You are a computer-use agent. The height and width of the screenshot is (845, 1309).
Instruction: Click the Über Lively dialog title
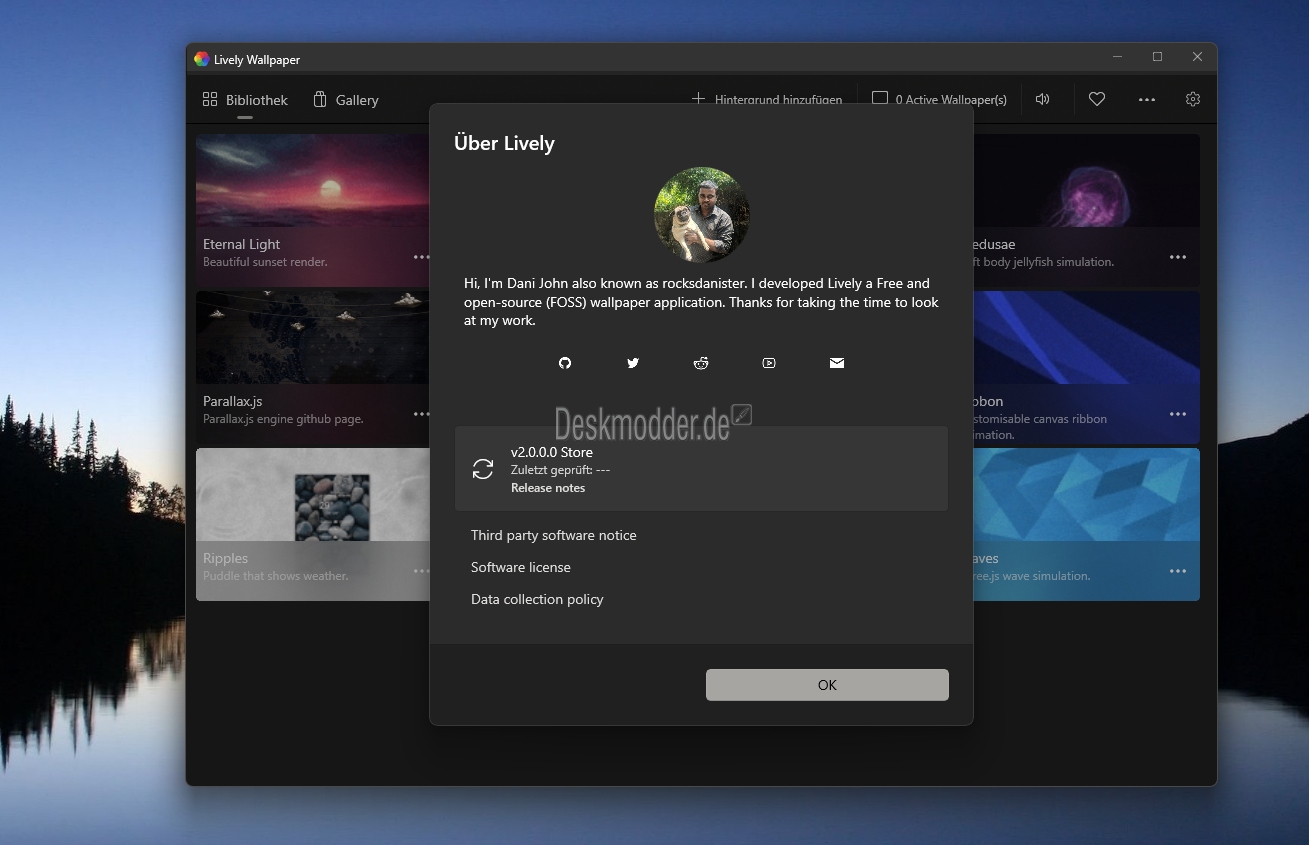[504, 143]
